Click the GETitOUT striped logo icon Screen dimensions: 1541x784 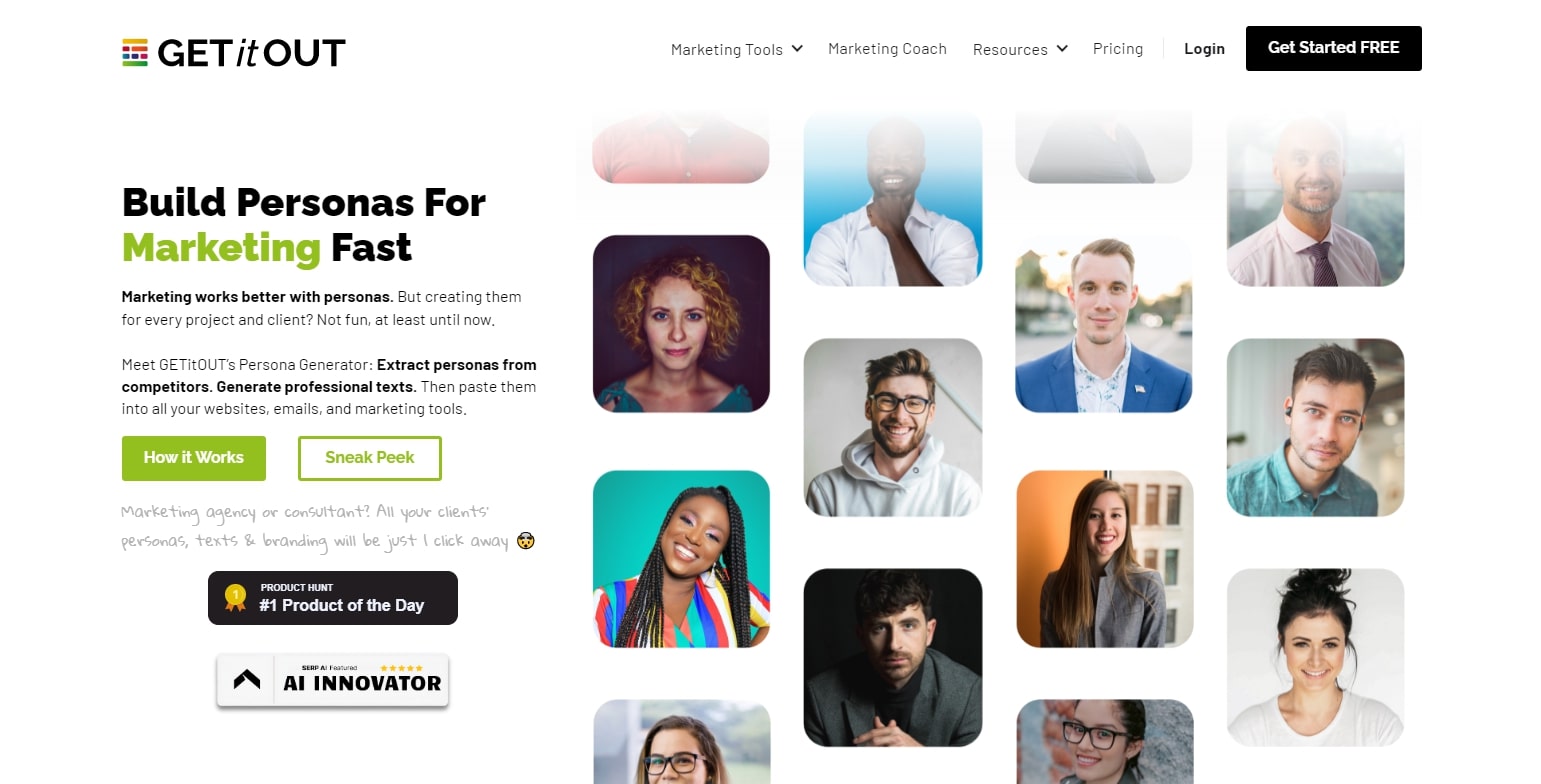135,52
